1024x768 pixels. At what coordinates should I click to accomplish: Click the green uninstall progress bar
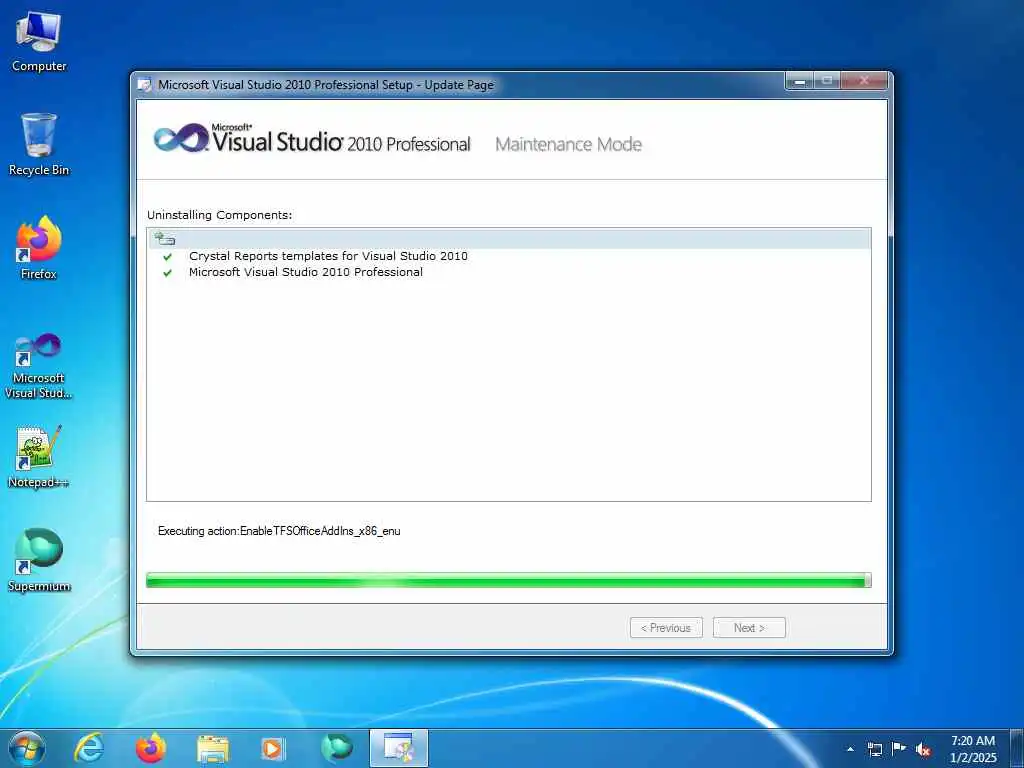(509, 580)
